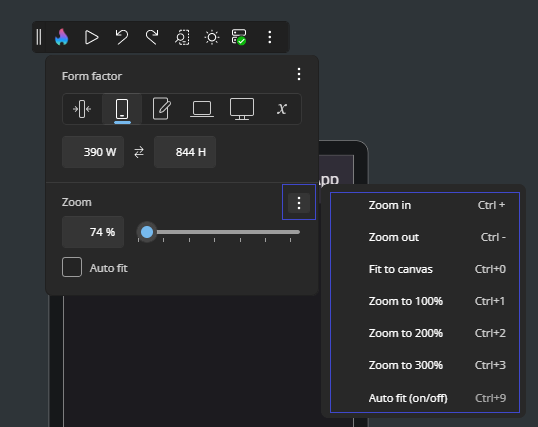Open the server status icon with green check

click(239, 37)
